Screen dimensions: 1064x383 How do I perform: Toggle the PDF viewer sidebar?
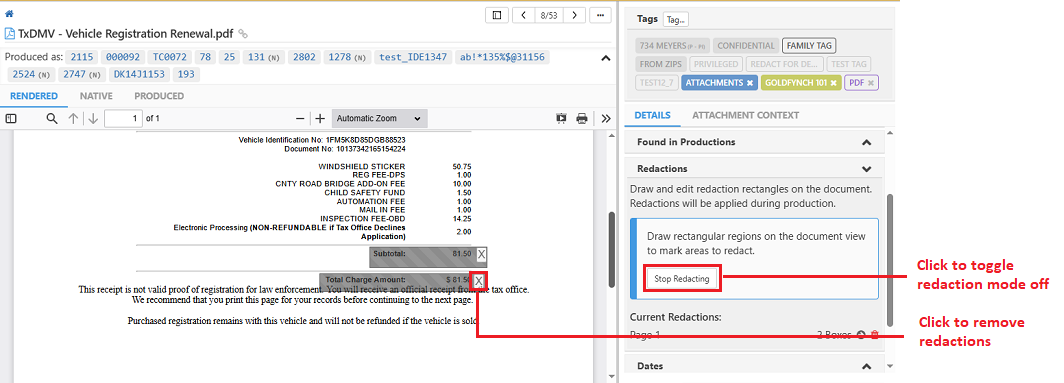(x=11, y=118)
